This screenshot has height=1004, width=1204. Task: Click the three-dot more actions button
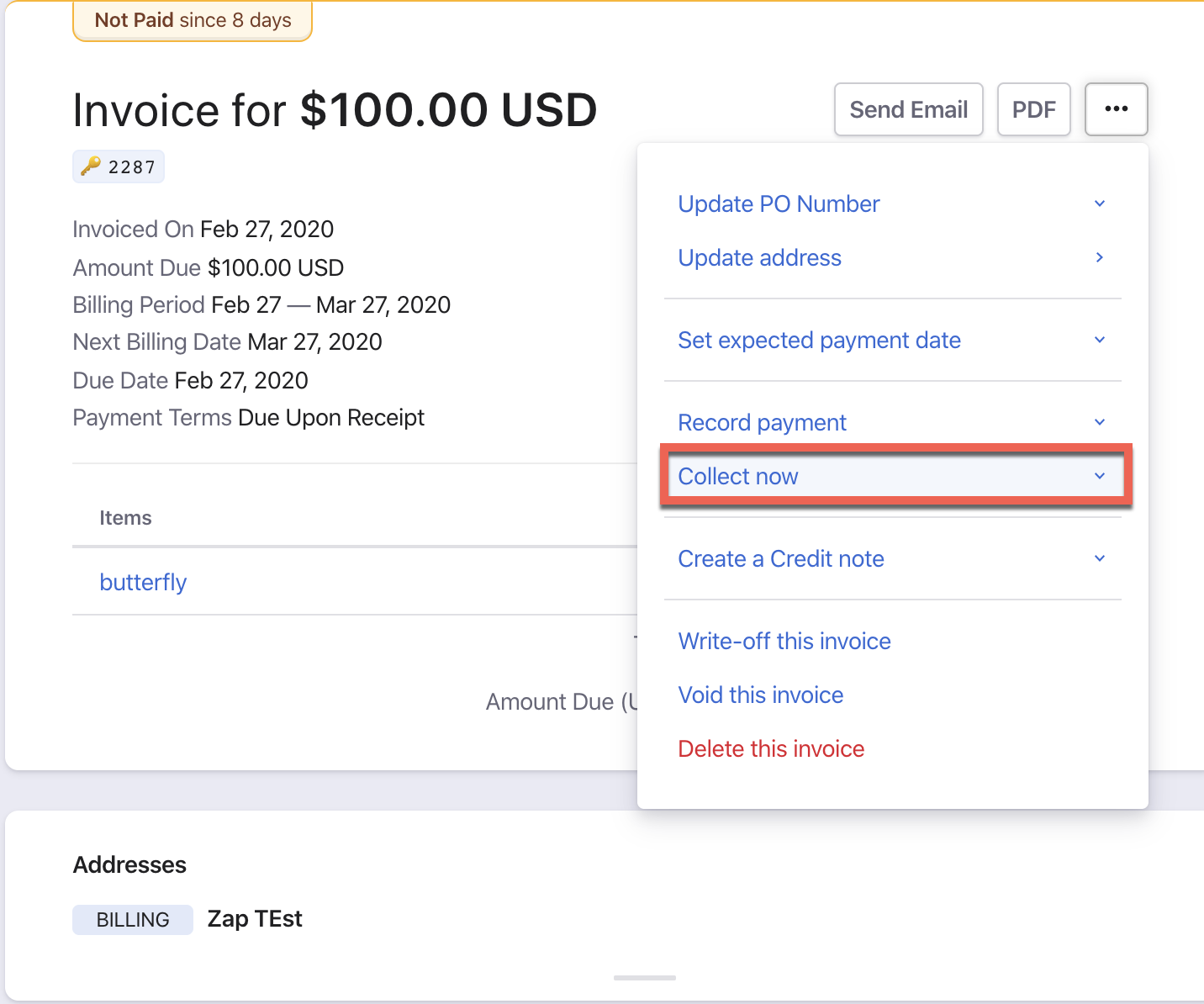point(1116,109)
